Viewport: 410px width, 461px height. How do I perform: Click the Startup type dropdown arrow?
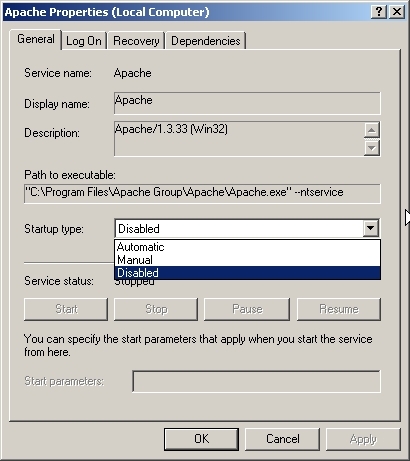pyautogui.click(x=371, y=228)
